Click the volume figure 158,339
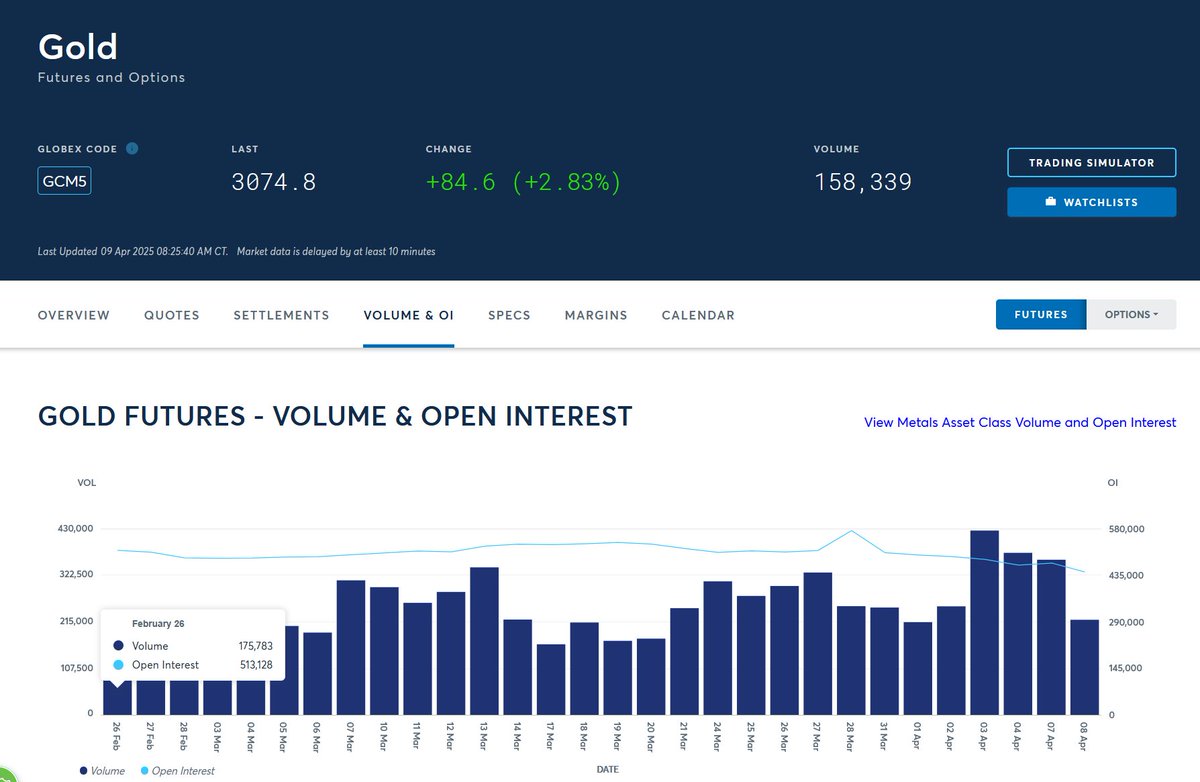1200x782 pixels. tap(863, 182)
